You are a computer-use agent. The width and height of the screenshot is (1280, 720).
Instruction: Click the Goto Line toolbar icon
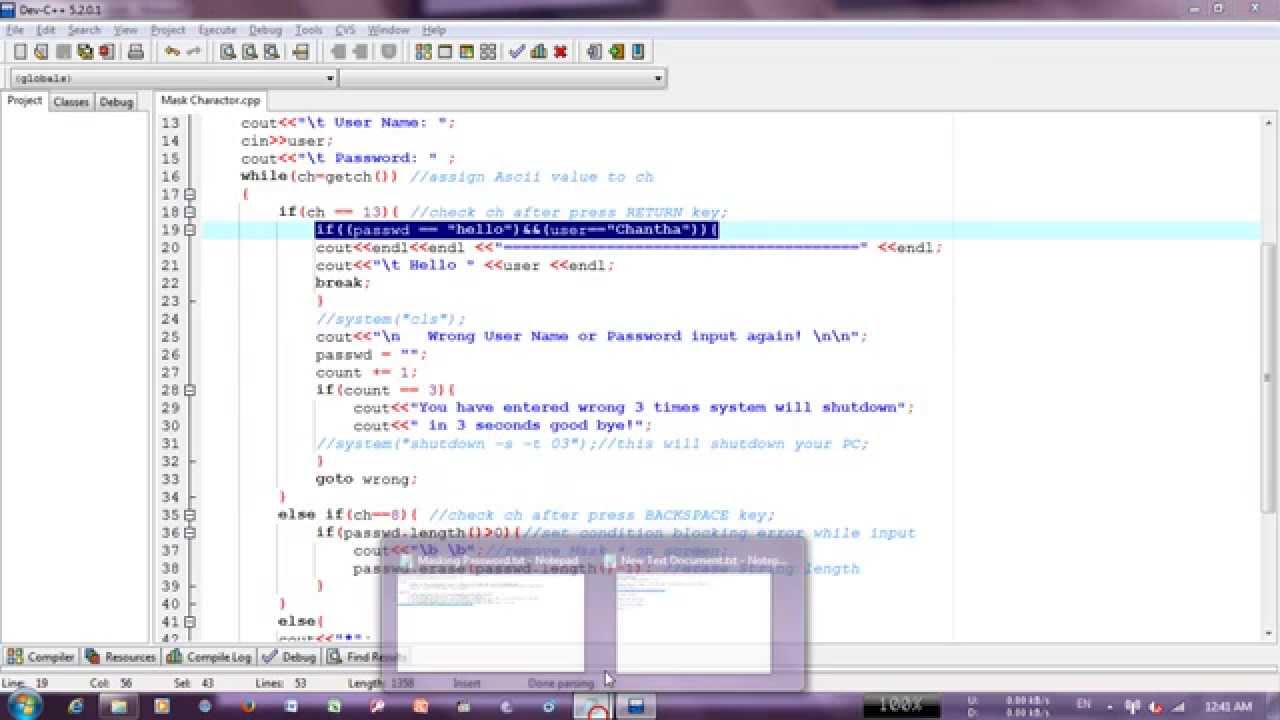pyautogui.click(x=299, y=52)
